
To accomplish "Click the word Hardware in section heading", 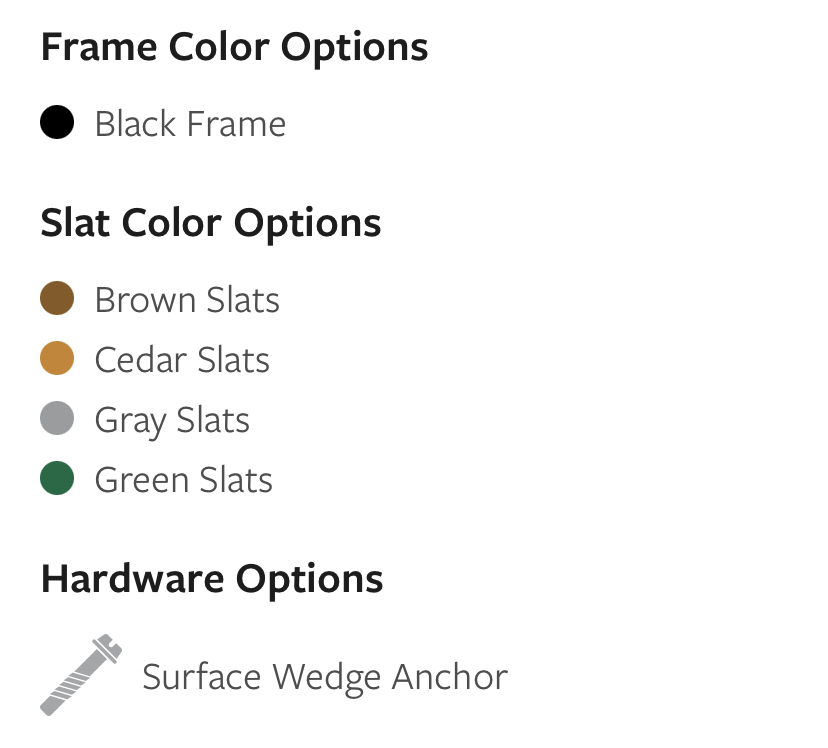I will pos(133,579).
